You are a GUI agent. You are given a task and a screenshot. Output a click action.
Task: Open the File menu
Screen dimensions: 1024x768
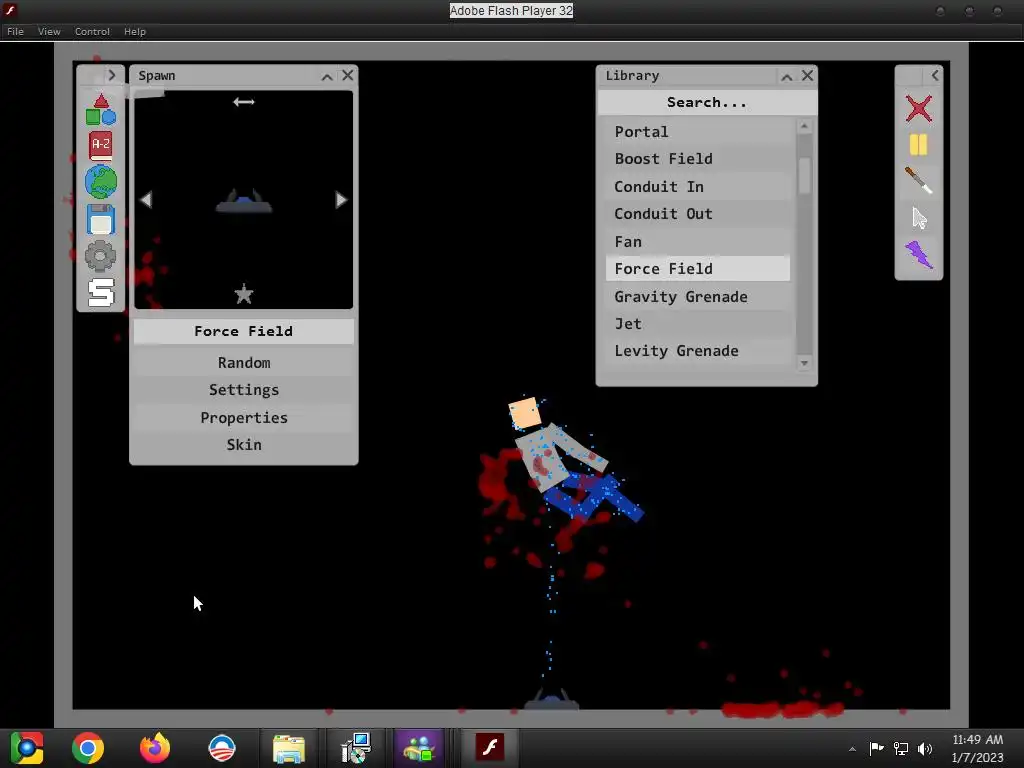[x=15, y=31]
